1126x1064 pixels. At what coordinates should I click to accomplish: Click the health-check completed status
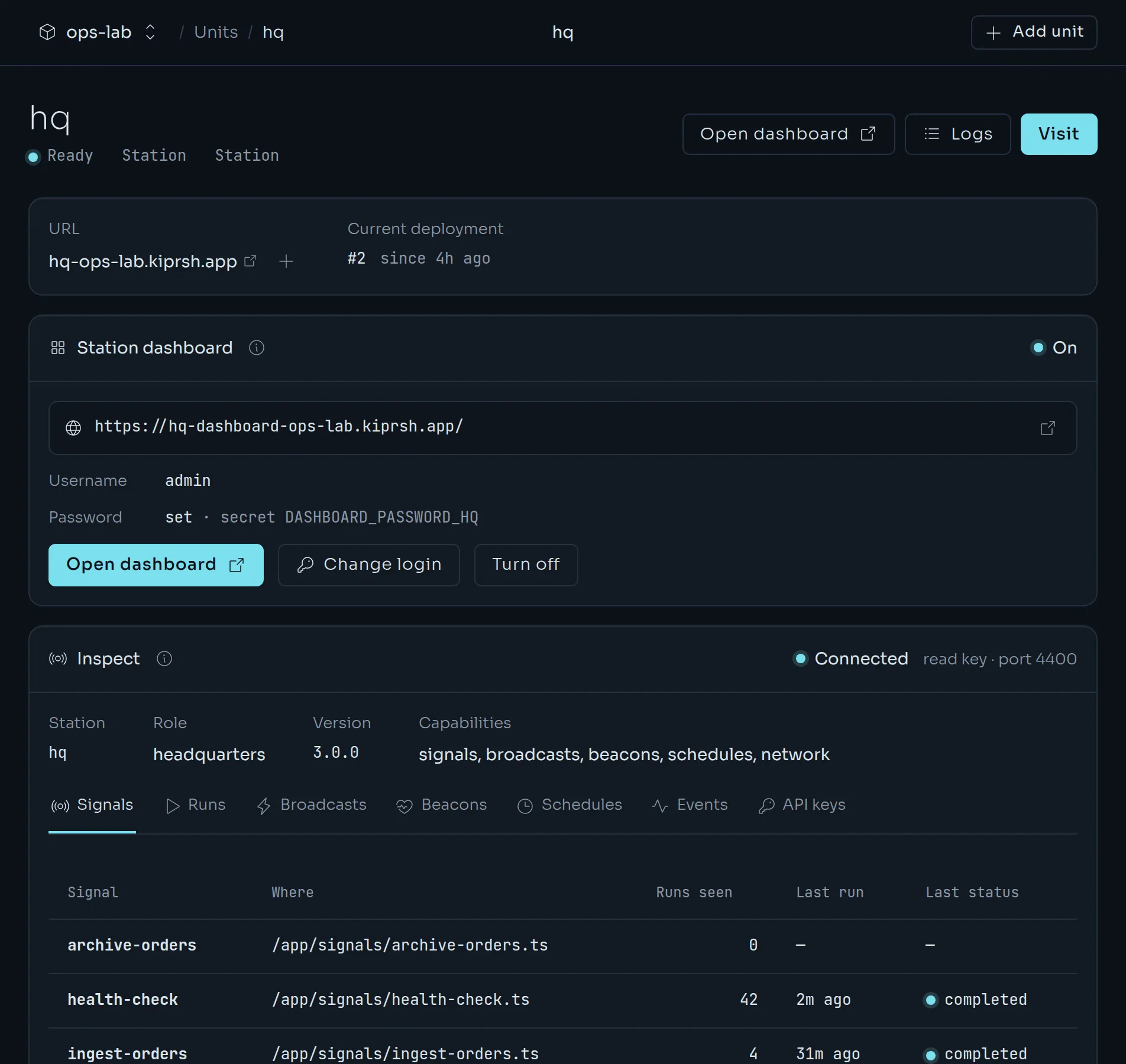[975, 1000]
